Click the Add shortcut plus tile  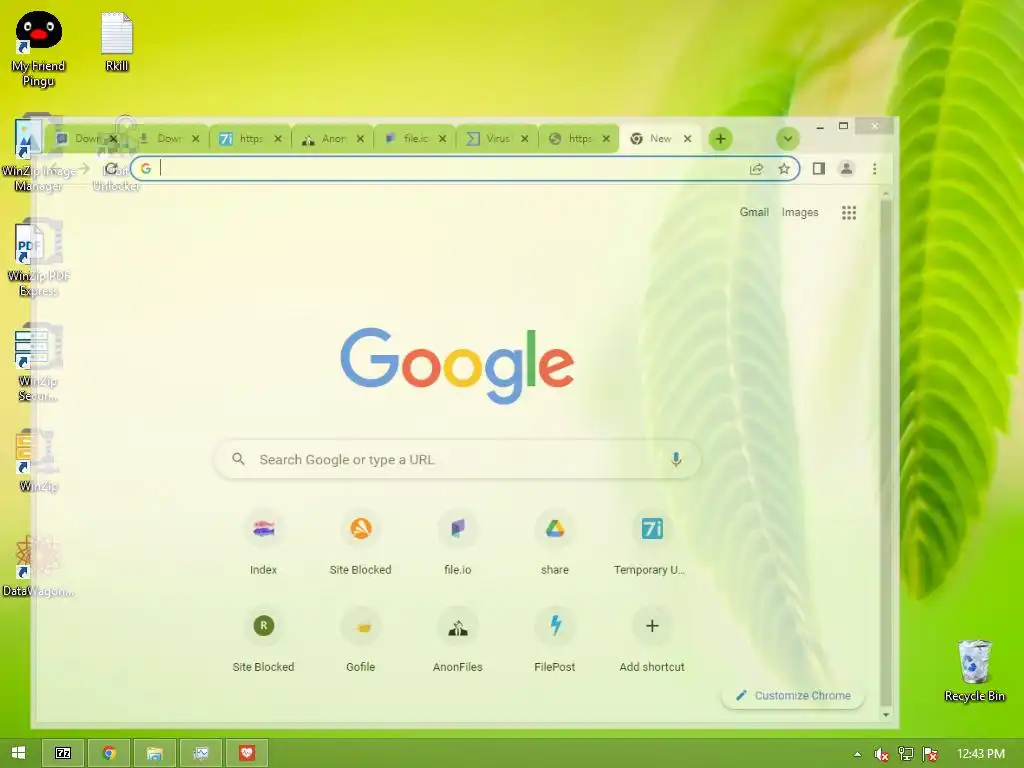click(652, 640)
